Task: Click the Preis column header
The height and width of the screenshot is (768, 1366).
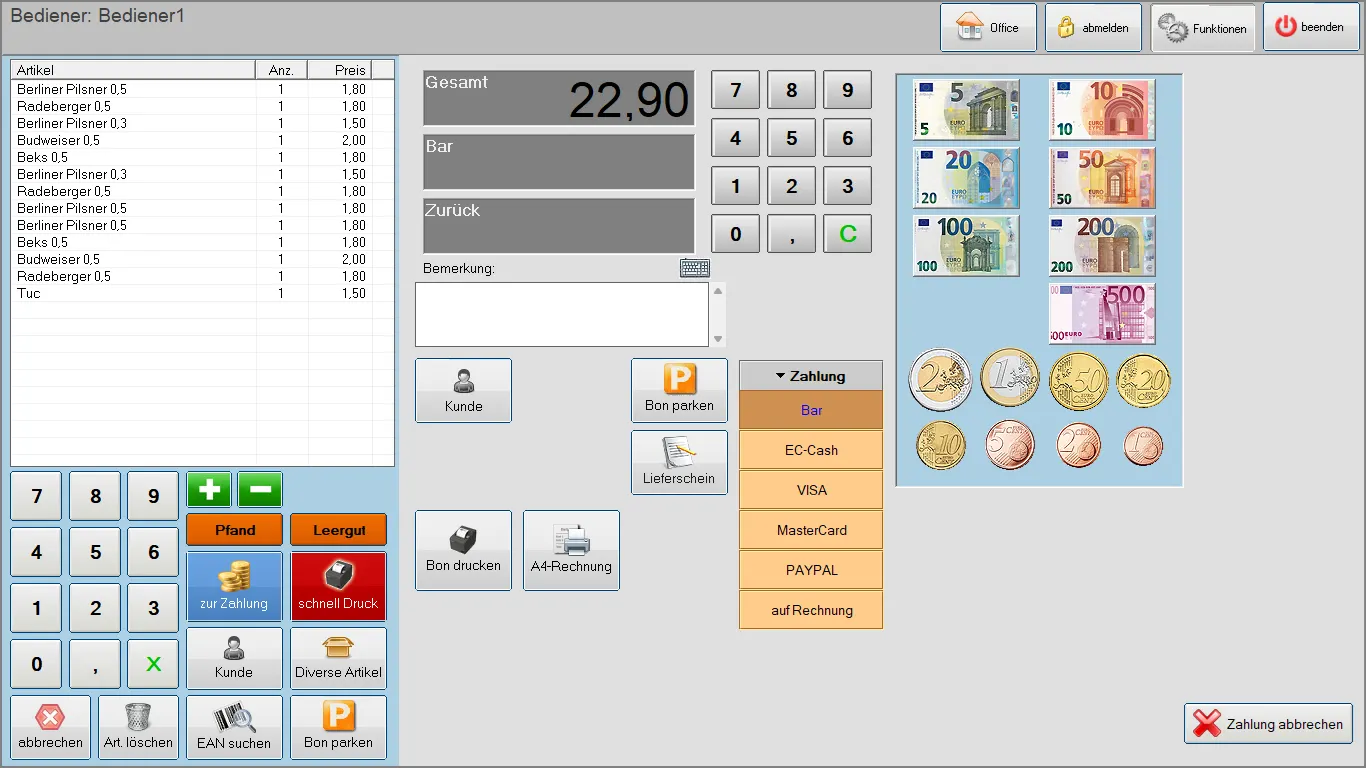Action: click(338, 70)
